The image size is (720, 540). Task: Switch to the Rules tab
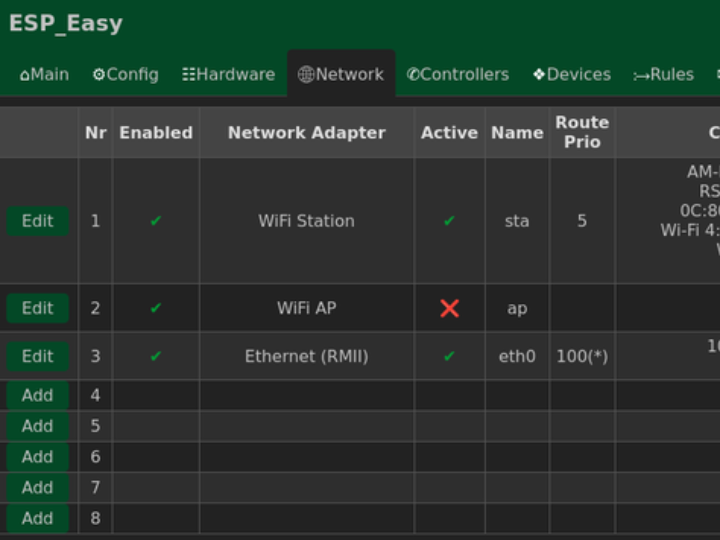coord(663,75)
